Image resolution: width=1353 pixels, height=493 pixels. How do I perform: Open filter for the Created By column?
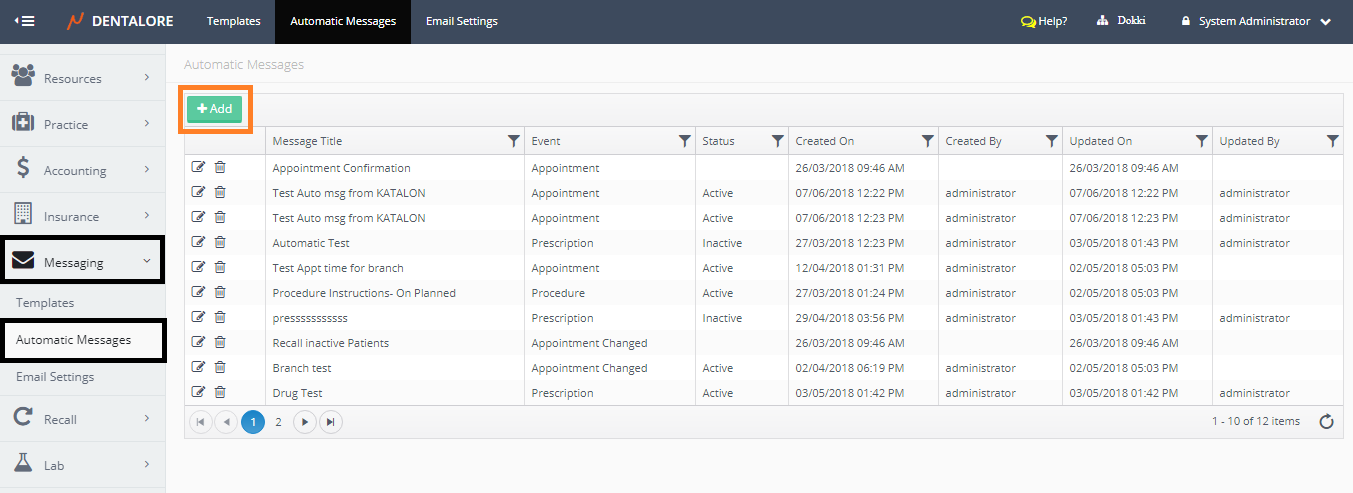pos(1051,141)
